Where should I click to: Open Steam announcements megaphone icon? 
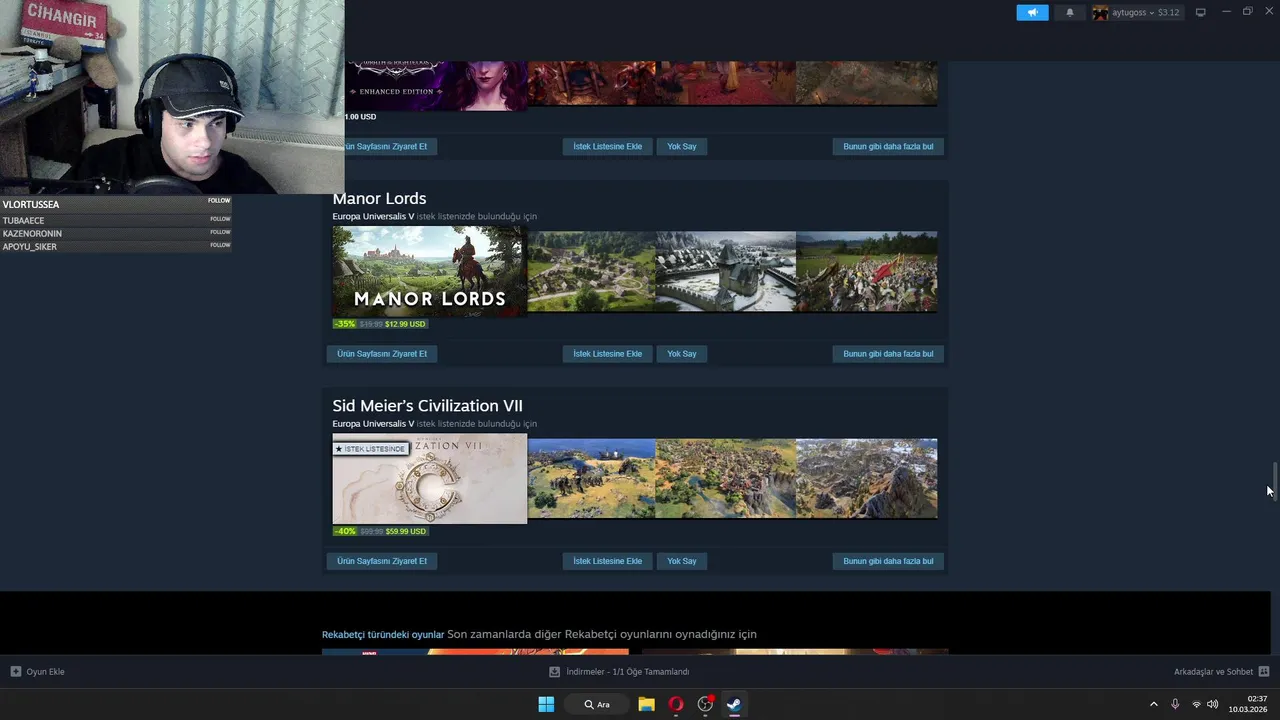pos(1032,12)
